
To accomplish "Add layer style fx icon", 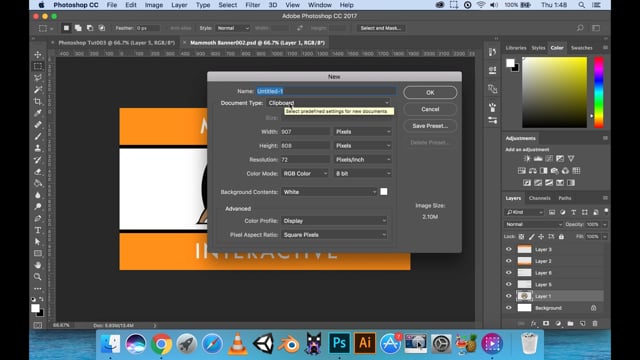I will click(533, 323).
